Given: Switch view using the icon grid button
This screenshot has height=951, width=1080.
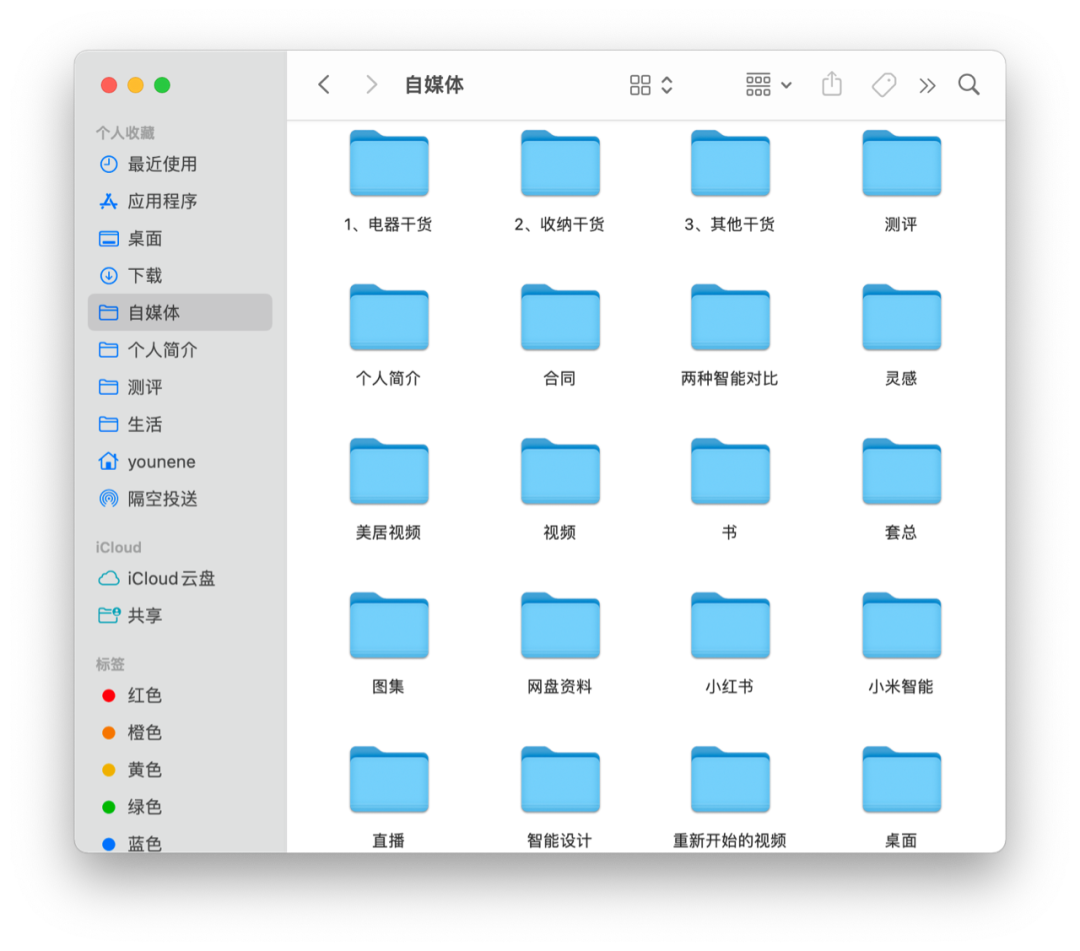Looking at the screenshot, I should tap(651, 85).
